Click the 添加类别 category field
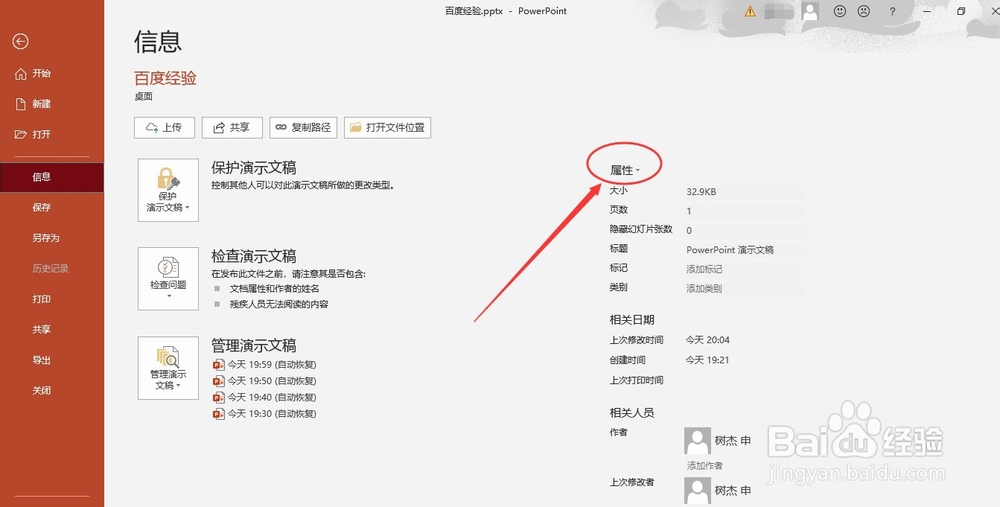The image size is (1000, 507). 745,288
